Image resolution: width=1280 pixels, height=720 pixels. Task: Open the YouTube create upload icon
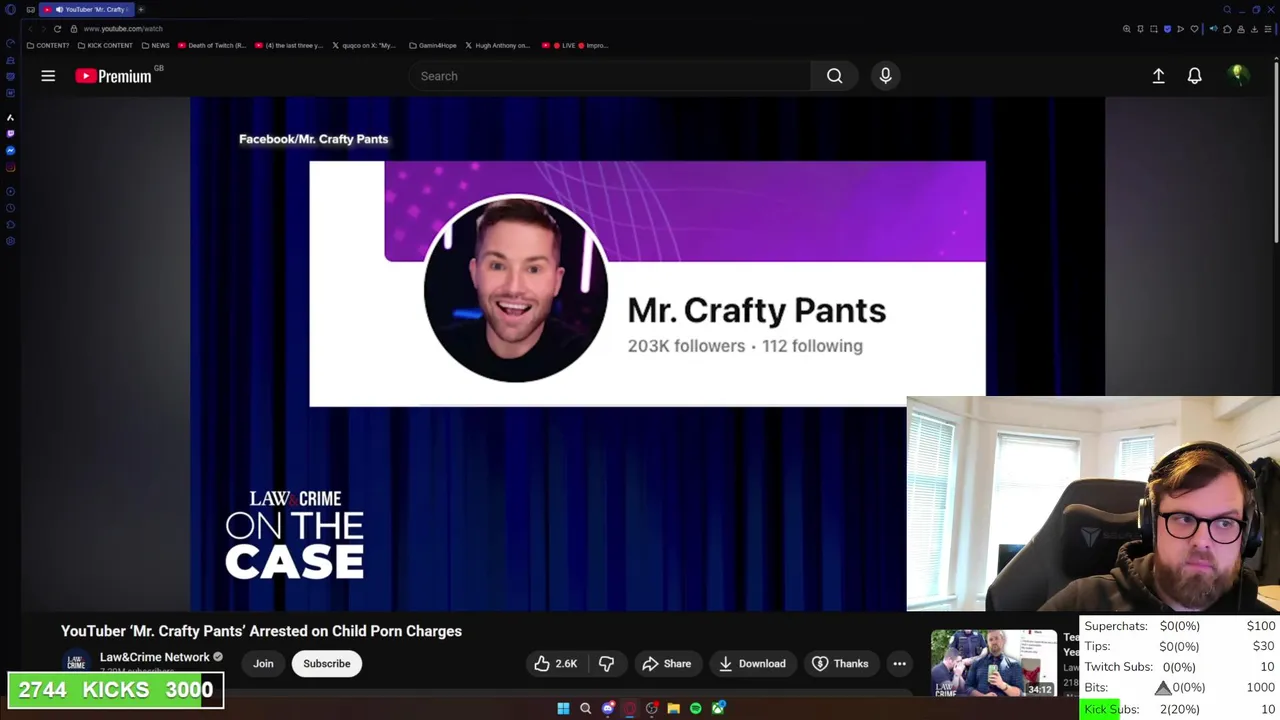click(x=1158, y=76)
